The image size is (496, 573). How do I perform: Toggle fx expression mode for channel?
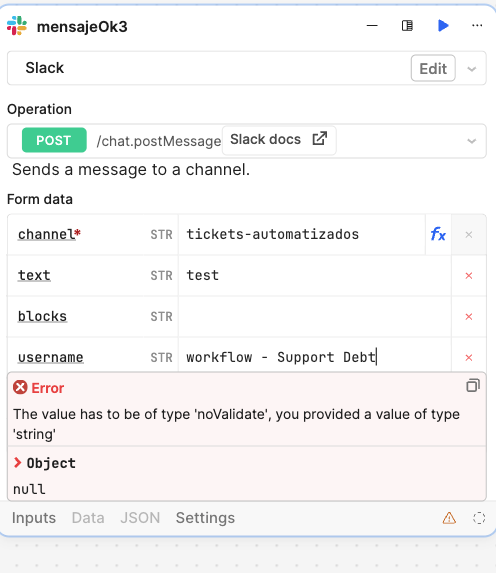point(438,234)
